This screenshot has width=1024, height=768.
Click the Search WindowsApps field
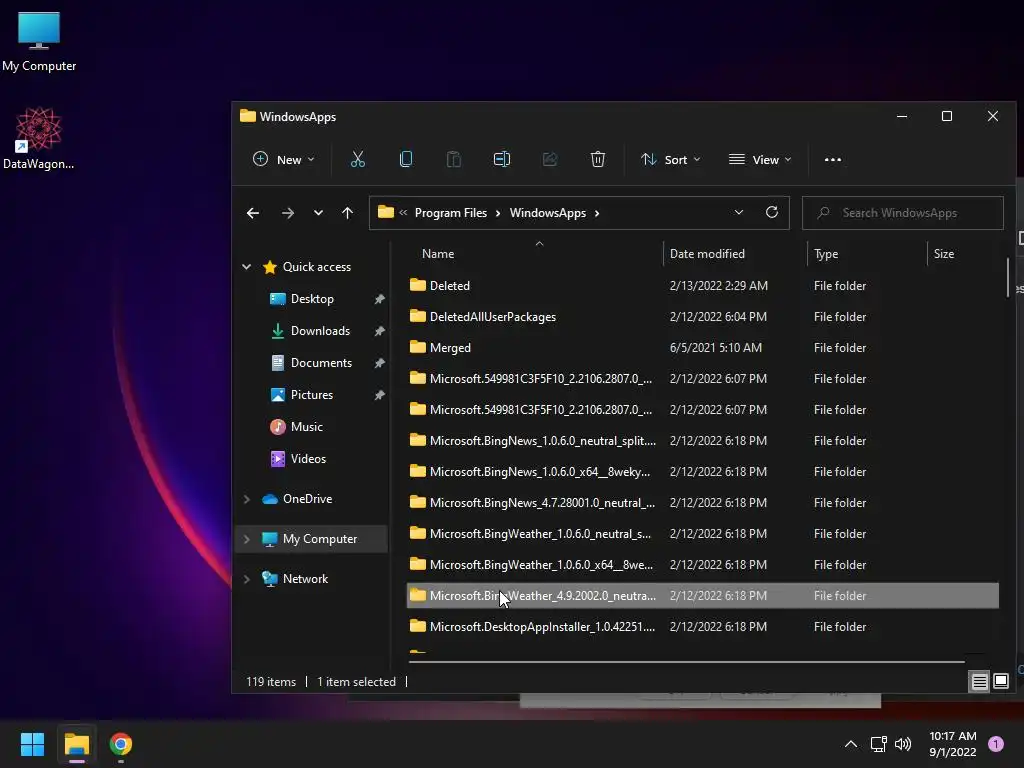903,213
